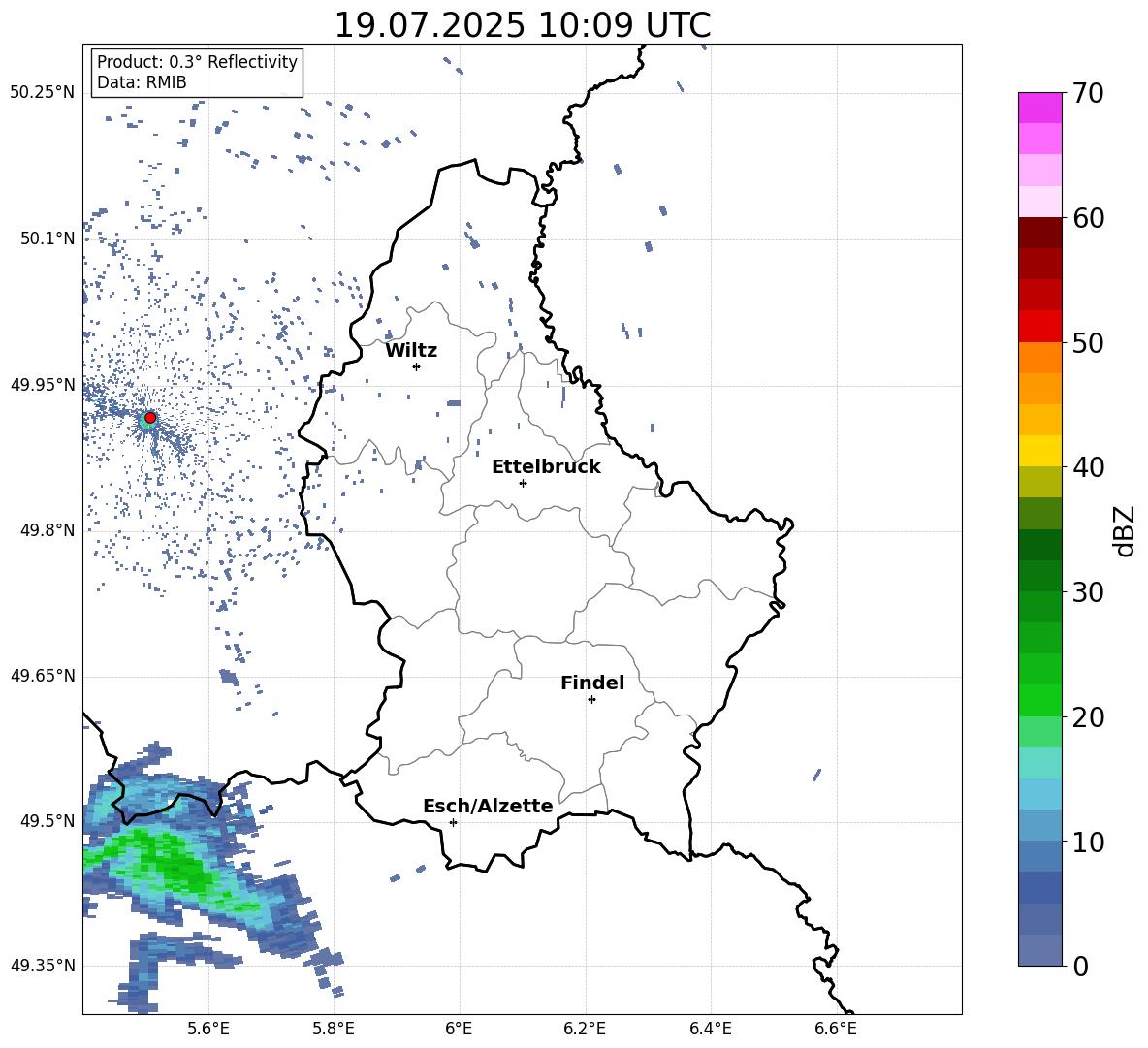Click the Findel city label
Image resolution: width=1148 pixels, height=1048 pixels.
(x=592, y=683)
